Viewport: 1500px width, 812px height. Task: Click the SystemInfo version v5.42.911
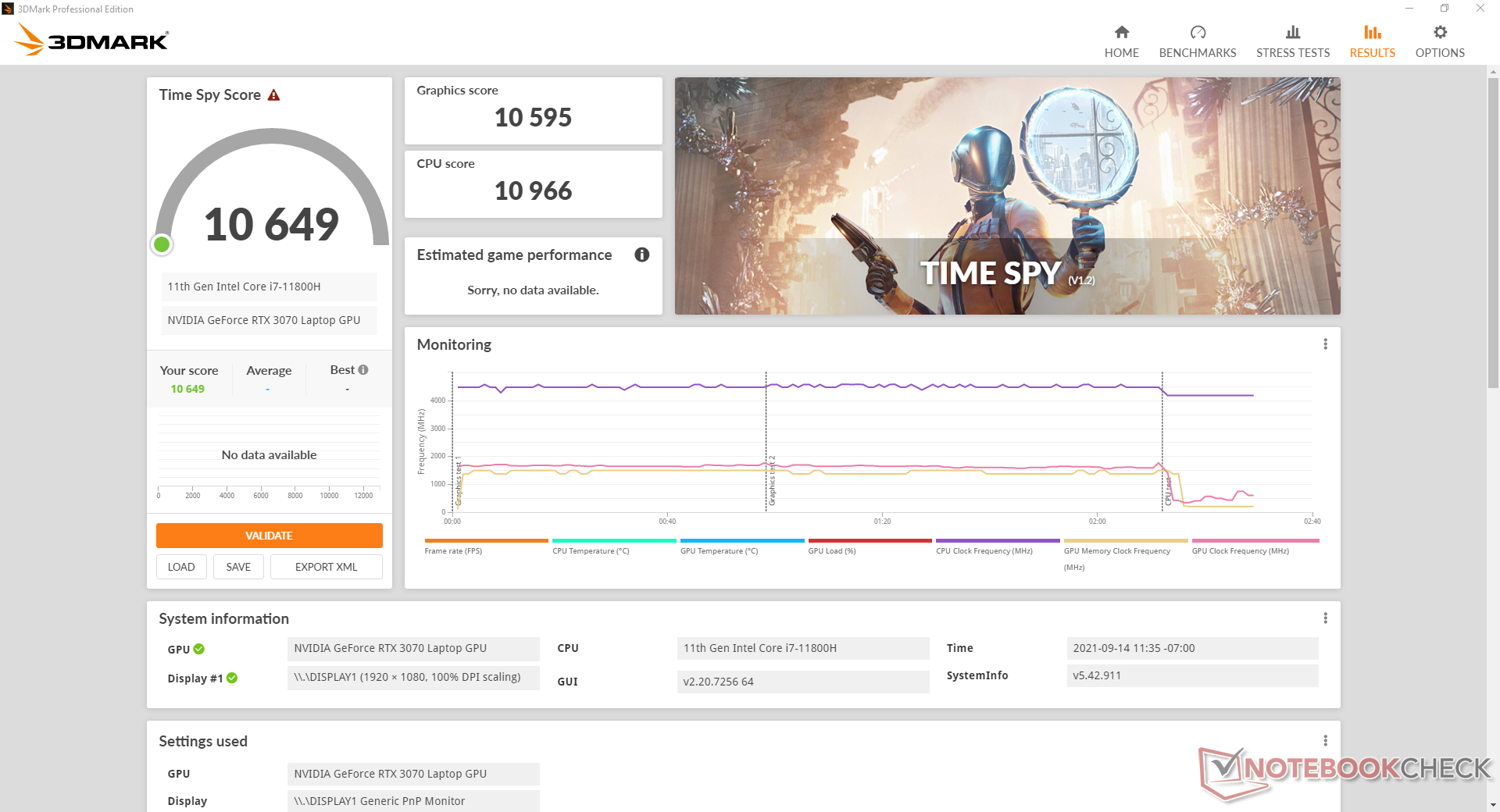pos(1193,675)
